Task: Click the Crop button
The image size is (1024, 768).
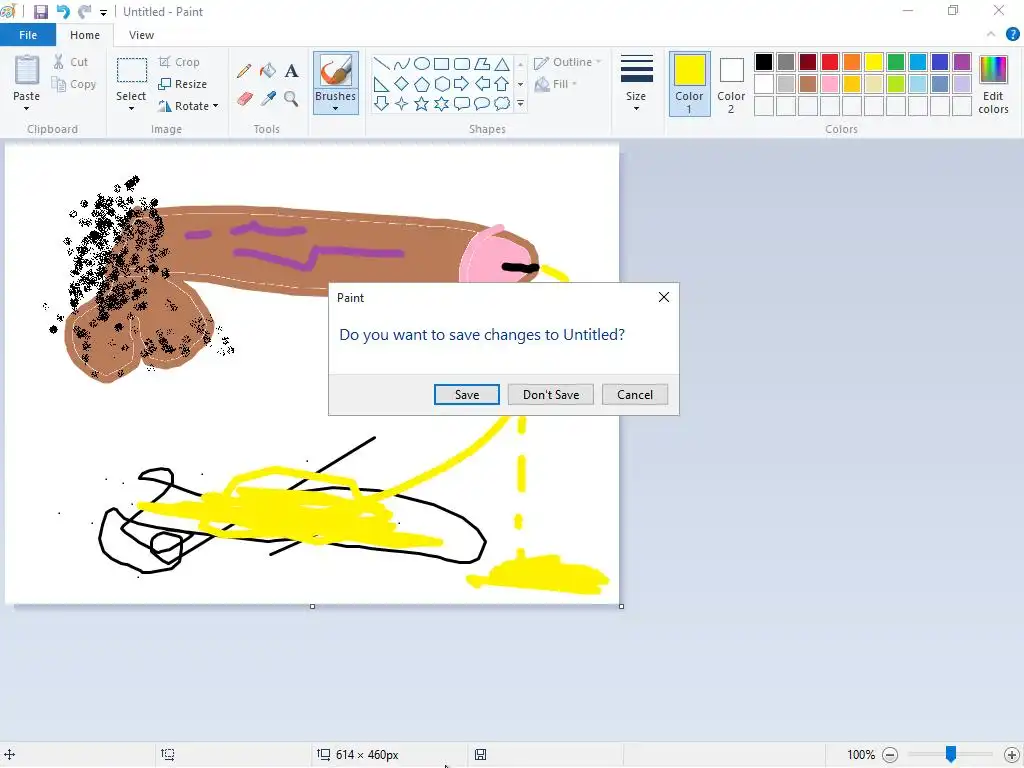Action: (x=179, y=62)
